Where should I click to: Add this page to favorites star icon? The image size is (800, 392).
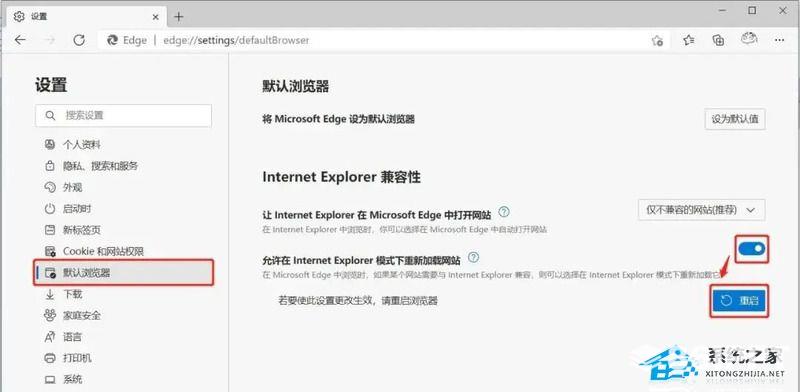click(657, 40)
